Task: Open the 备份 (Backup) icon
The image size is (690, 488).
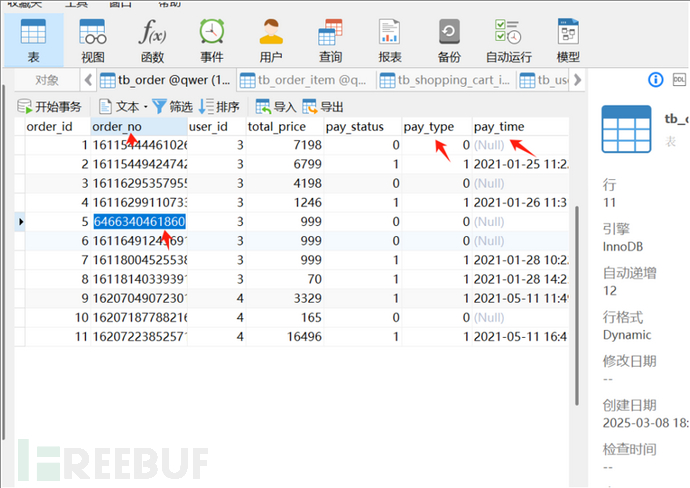Action: [x=449, y=41]
